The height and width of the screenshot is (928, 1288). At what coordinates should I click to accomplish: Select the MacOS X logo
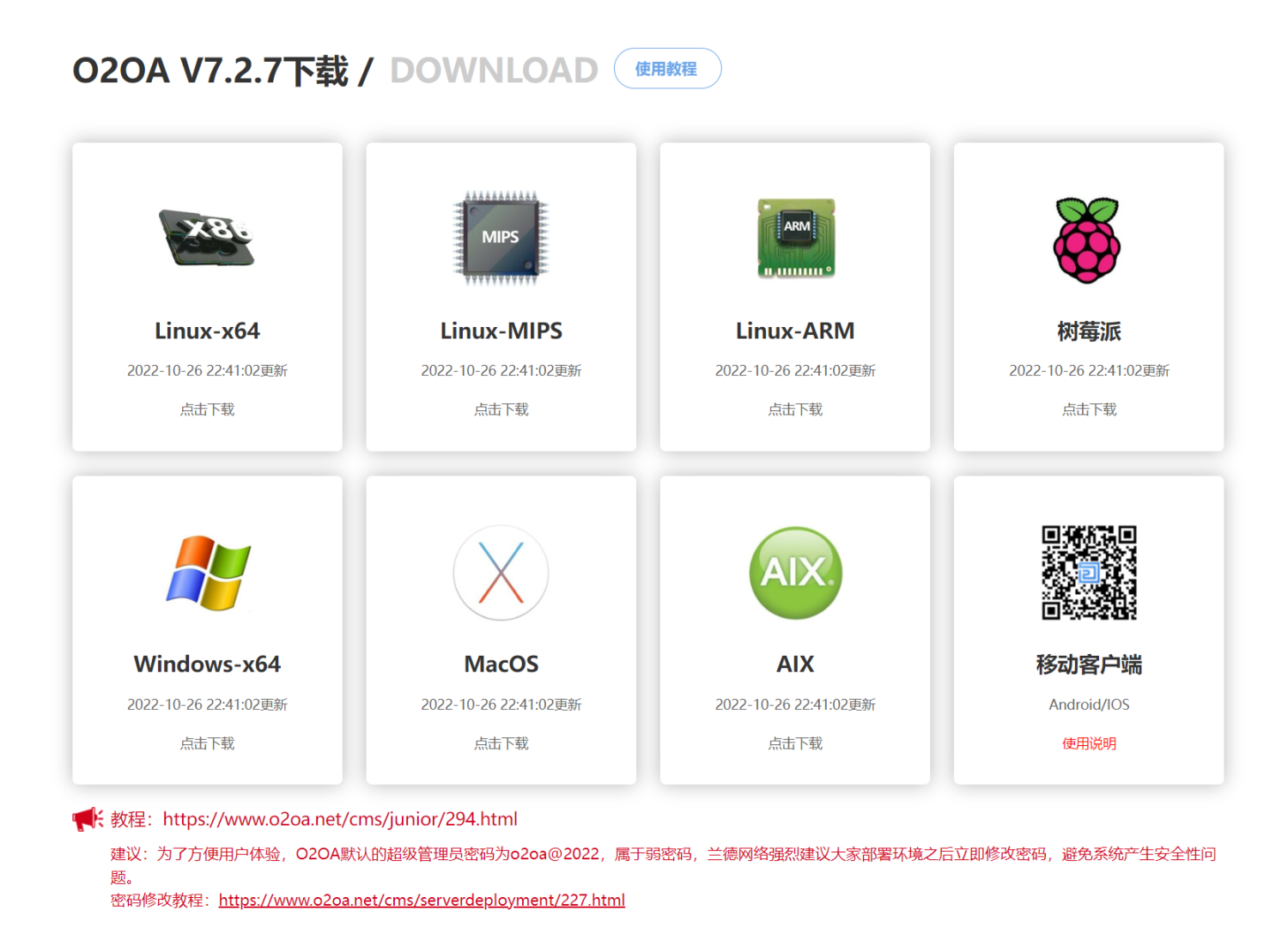[501, 573]
